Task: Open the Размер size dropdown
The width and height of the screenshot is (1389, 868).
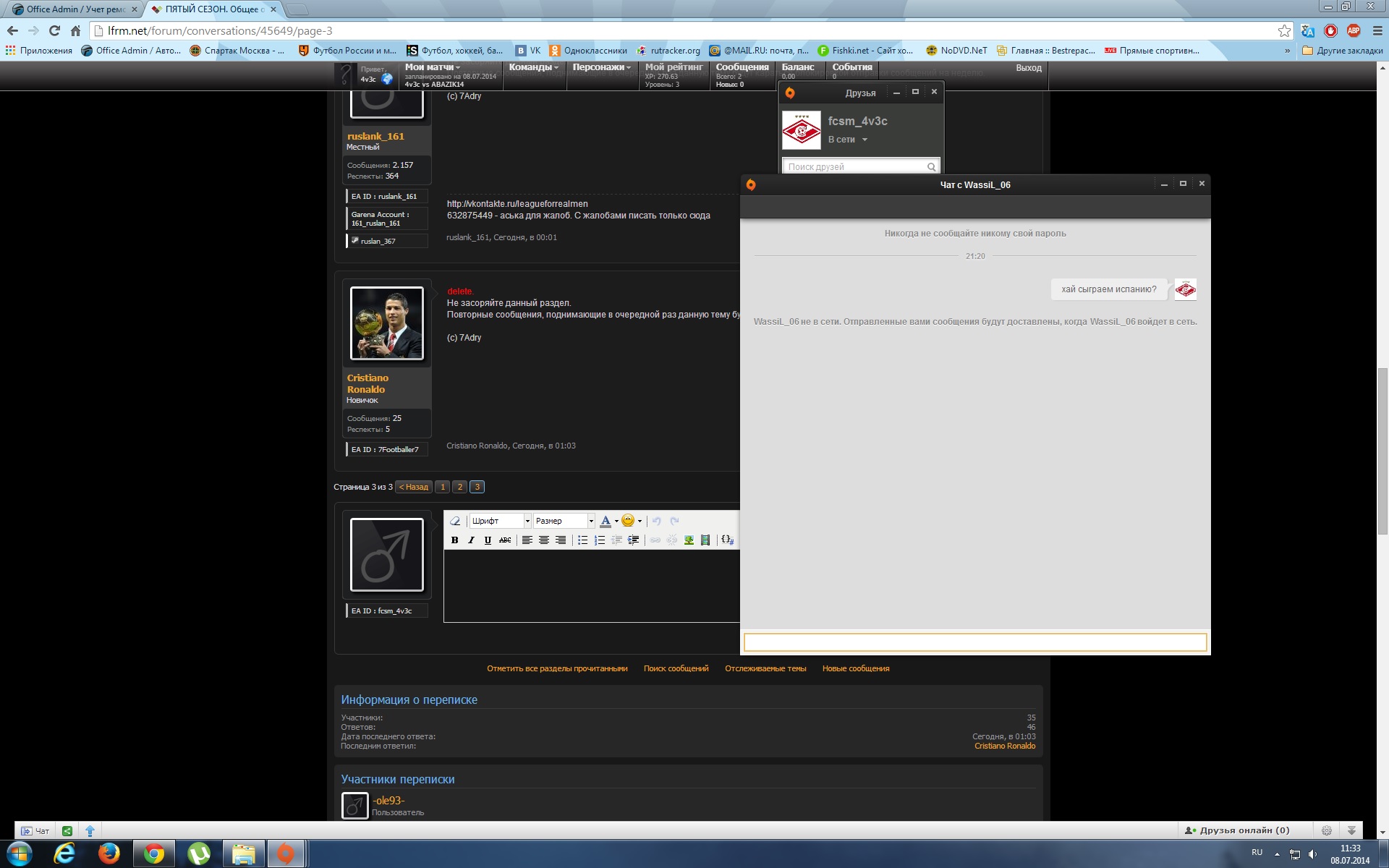Action: tap(564, 521)
